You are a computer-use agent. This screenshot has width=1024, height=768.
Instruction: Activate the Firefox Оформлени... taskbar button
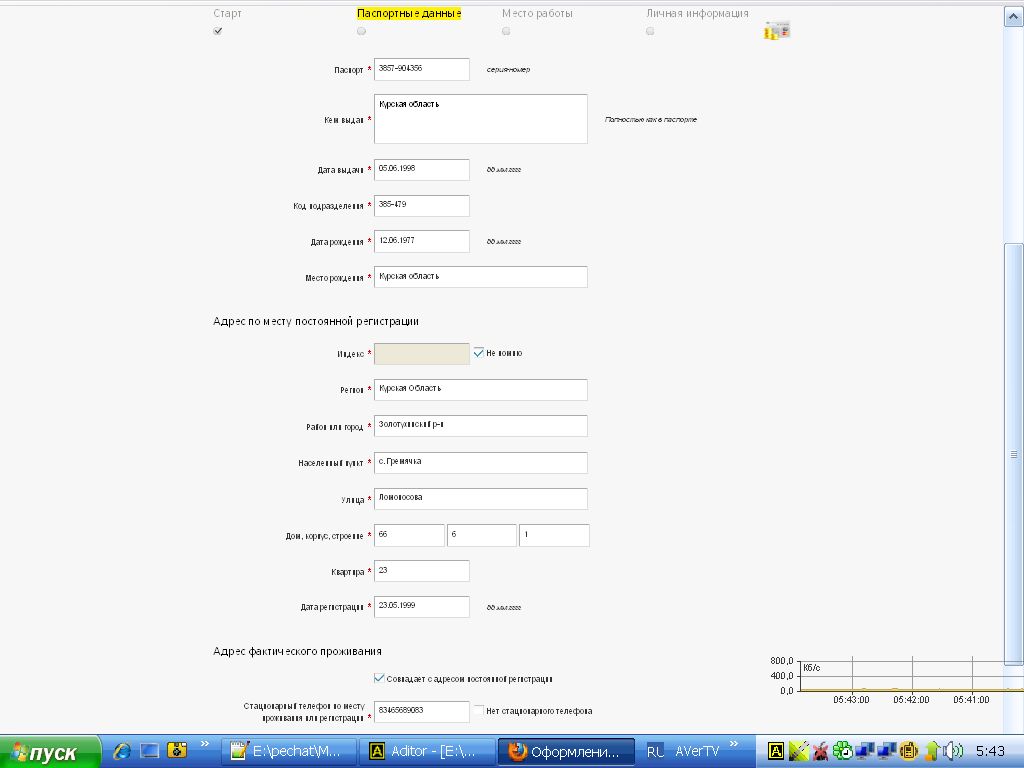pos(566,752)
